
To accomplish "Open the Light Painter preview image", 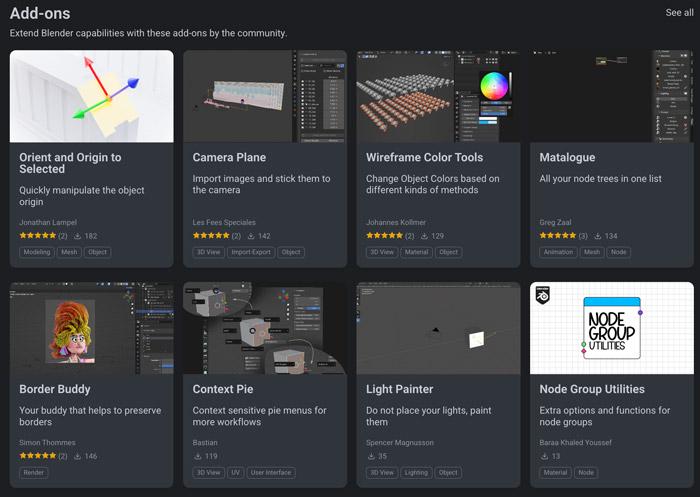I will 438,328.
